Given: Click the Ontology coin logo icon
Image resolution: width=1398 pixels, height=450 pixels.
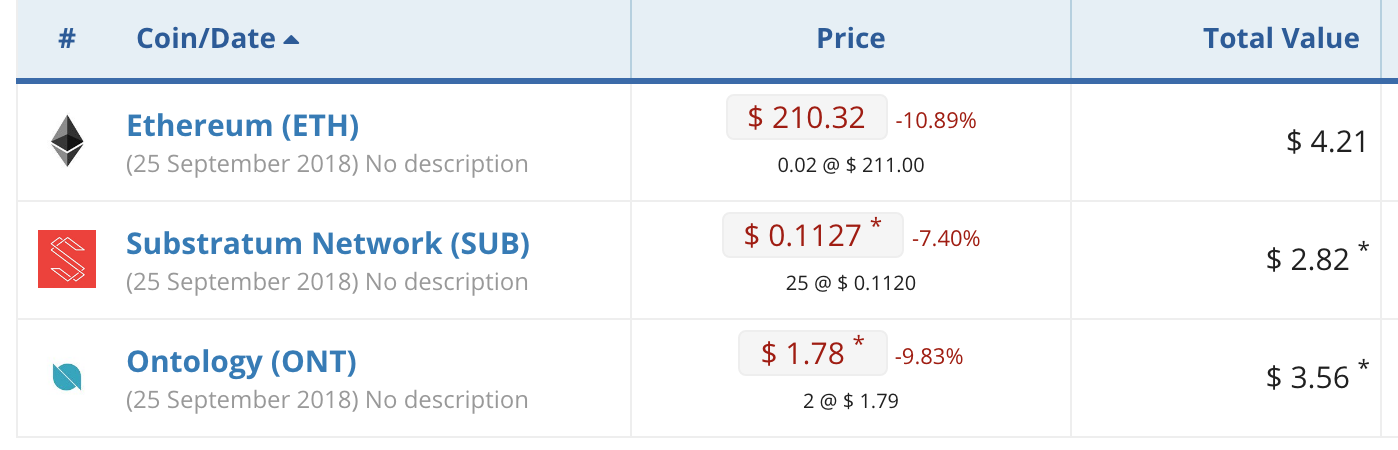Looking at the screenshot, I should (67, 377).
